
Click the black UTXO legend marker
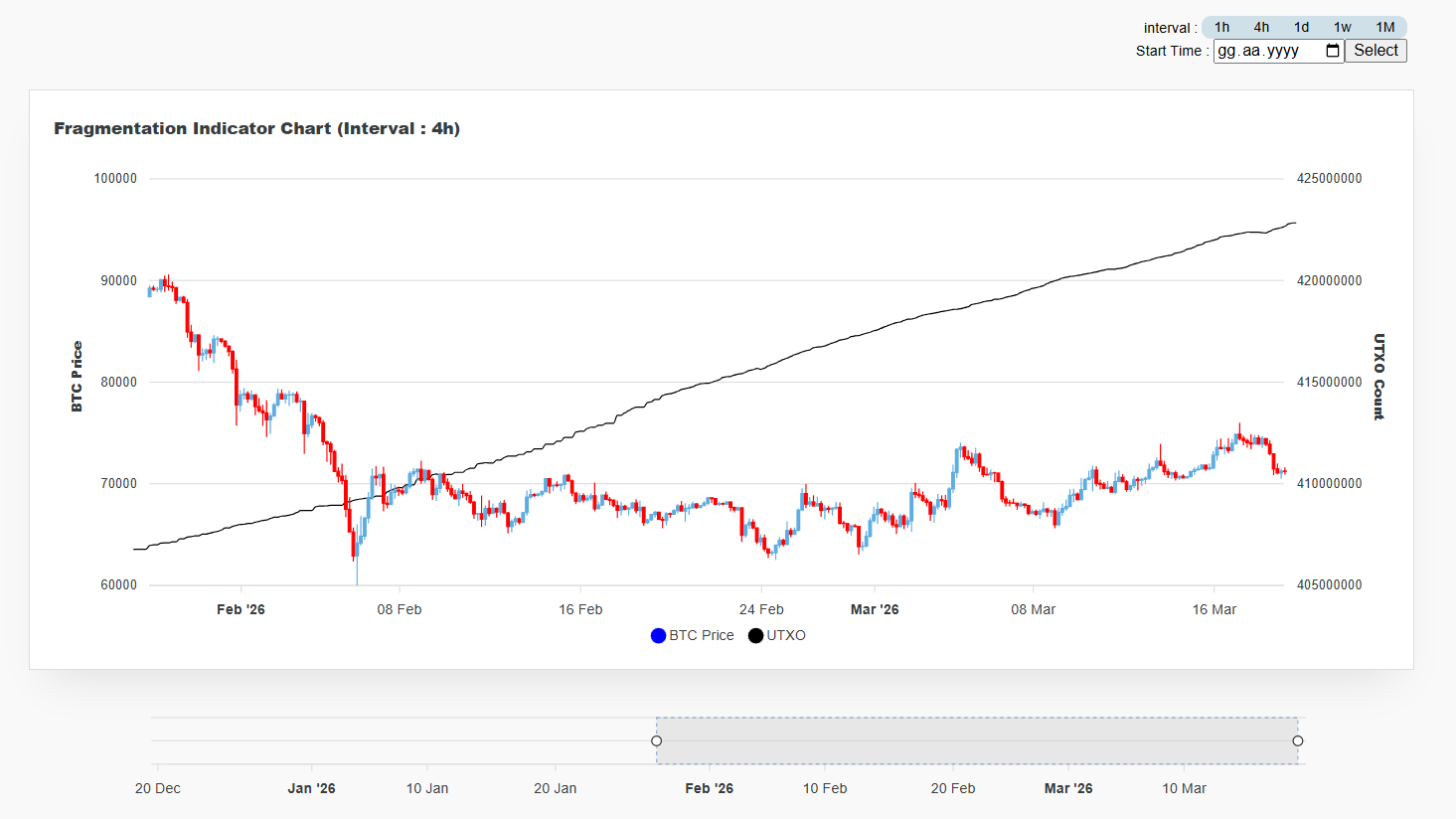pyautogui.click(x=755, y=636)
